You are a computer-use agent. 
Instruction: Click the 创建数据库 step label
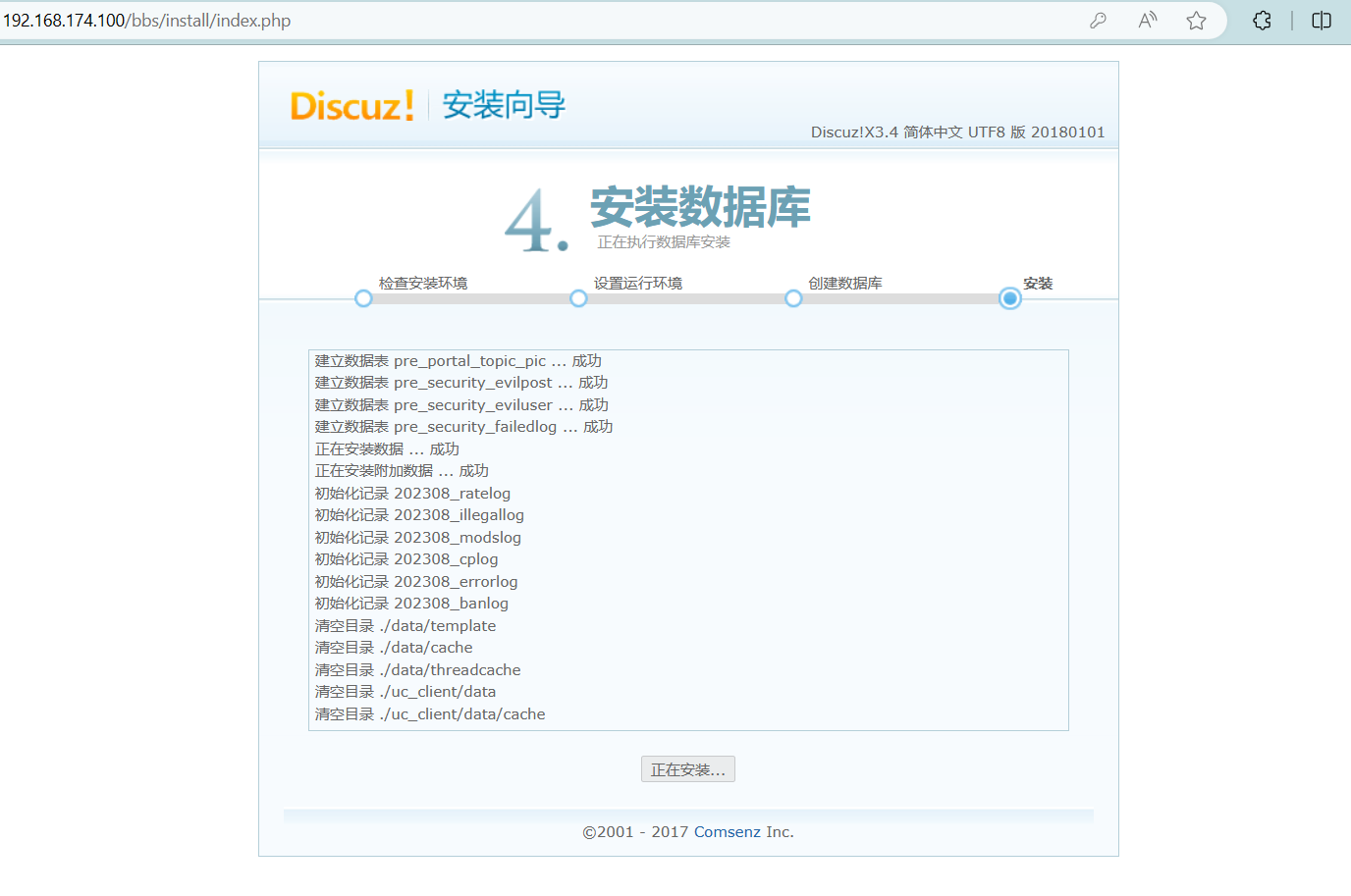tap(845, 283)
